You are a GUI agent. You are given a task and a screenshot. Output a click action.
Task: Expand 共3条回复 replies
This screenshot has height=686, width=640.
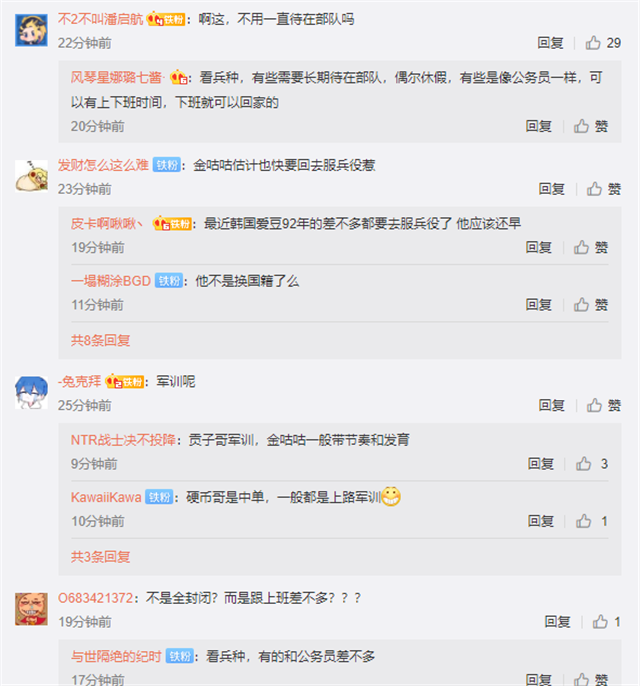101,557
